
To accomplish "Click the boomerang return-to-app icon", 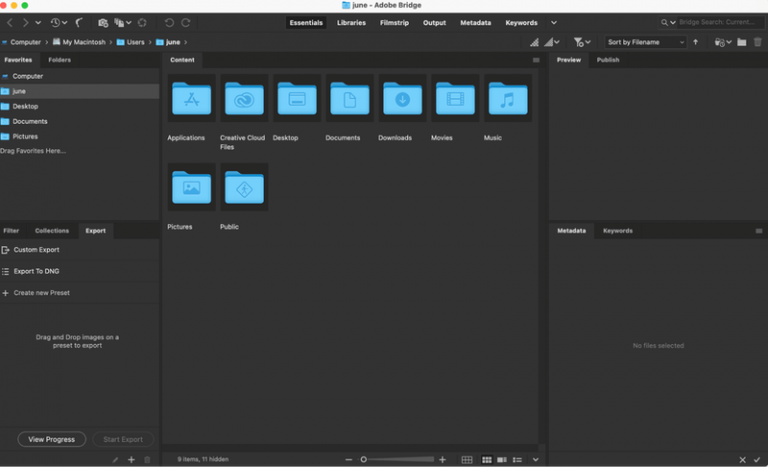I will coord(77,22).
